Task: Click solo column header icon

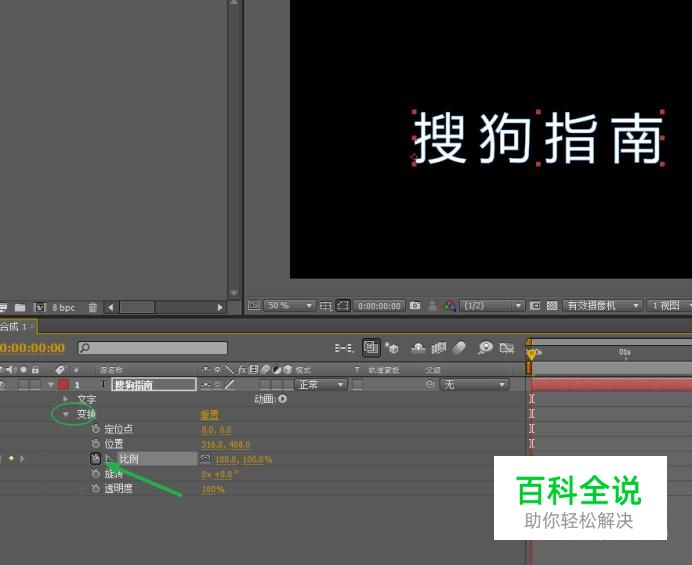Action: tap(24, 369)
